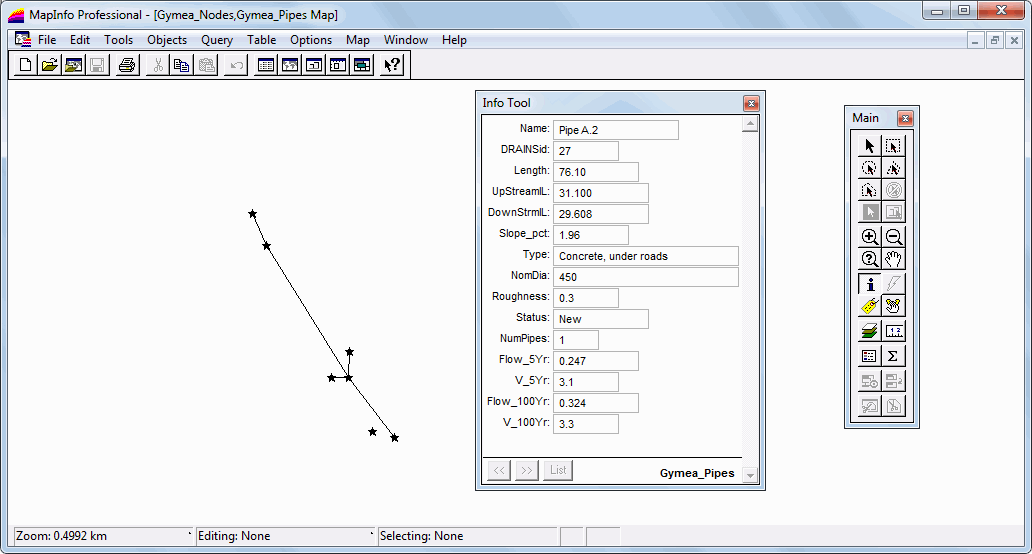This screenshot has width=1032, height=554.
Task: Close the Info Tool window
Action: point(751,103)
